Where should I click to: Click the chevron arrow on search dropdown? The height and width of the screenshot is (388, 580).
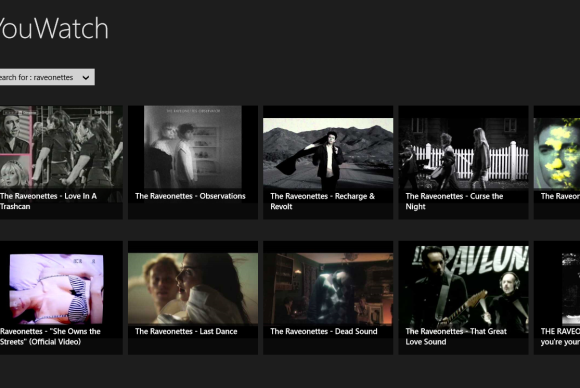click(86, 78)
